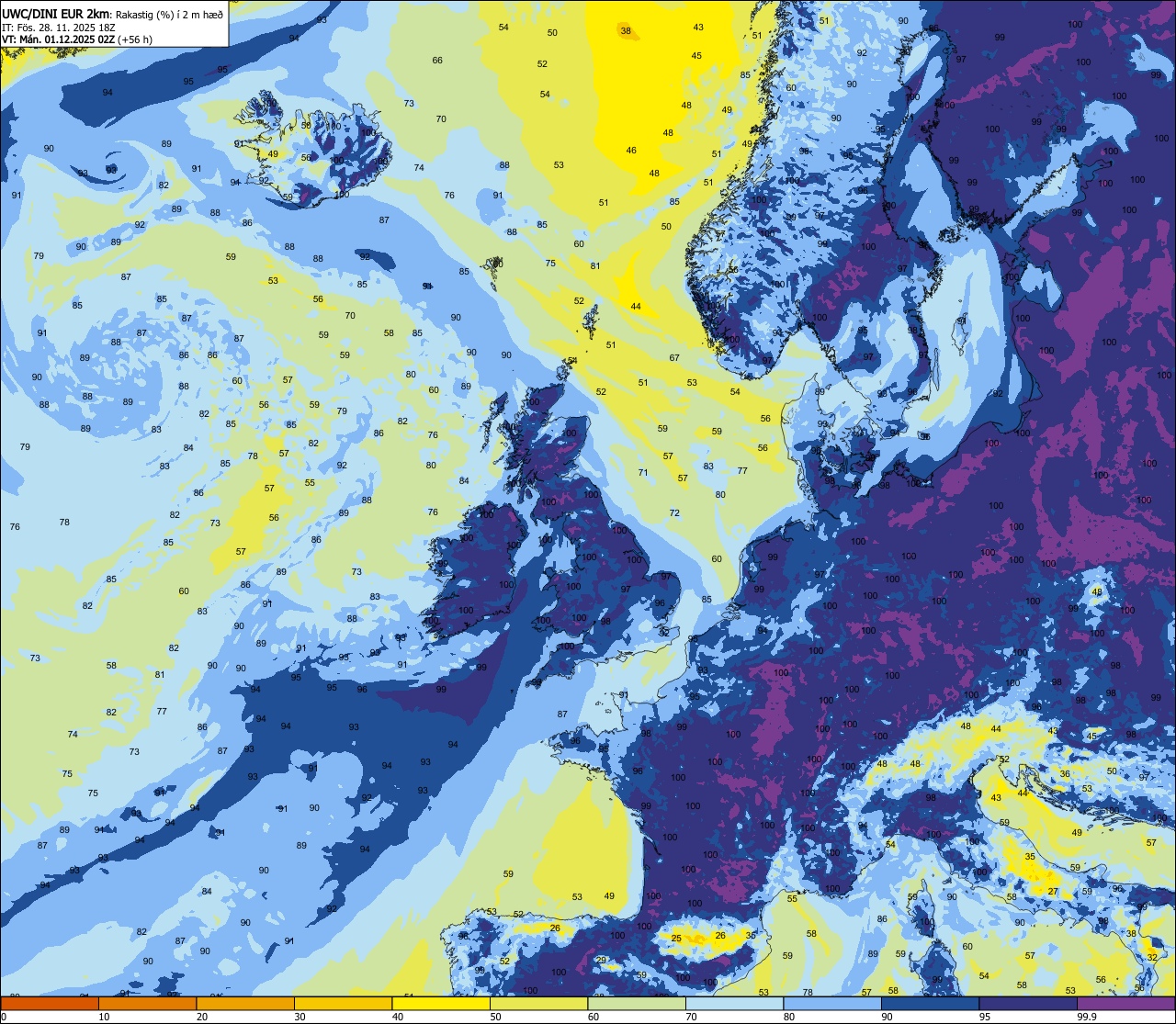This screenshot has width=1176, height=1024.
Task: Click the purple legend swatch above 99.9
Action: 1125,1003
